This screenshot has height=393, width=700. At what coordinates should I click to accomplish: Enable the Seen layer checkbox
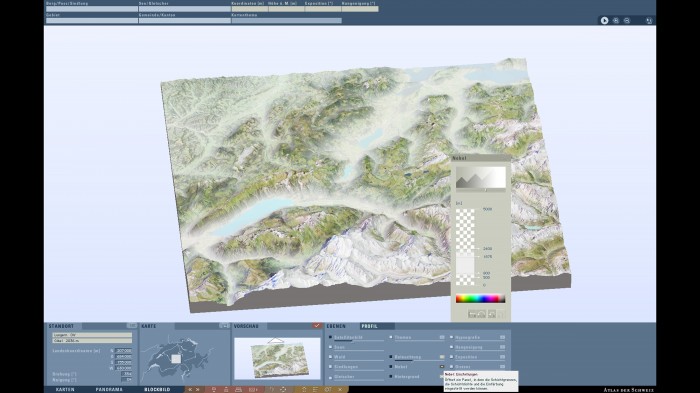coord(330,347)
